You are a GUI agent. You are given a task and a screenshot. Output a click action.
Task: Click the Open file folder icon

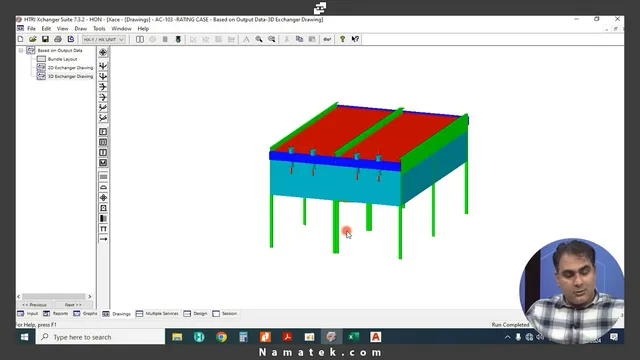pyautogui.click(x=33, y=39)
